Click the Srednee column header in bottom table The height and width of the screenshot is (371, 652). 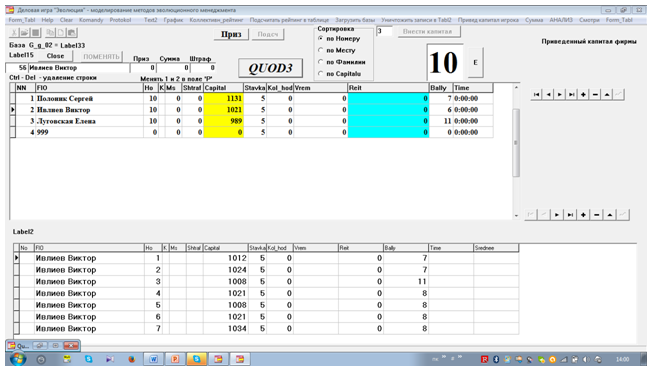pos(496,248)
